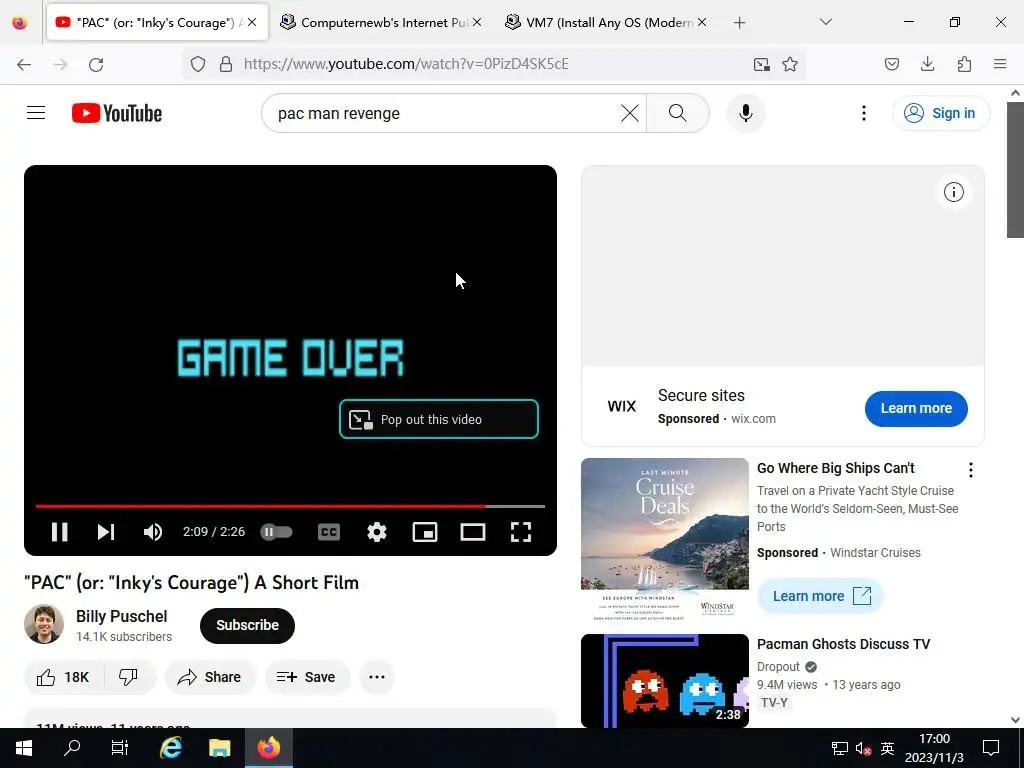
Task: Open the Firefox application menu
Action: click(x=1000, y=64)
